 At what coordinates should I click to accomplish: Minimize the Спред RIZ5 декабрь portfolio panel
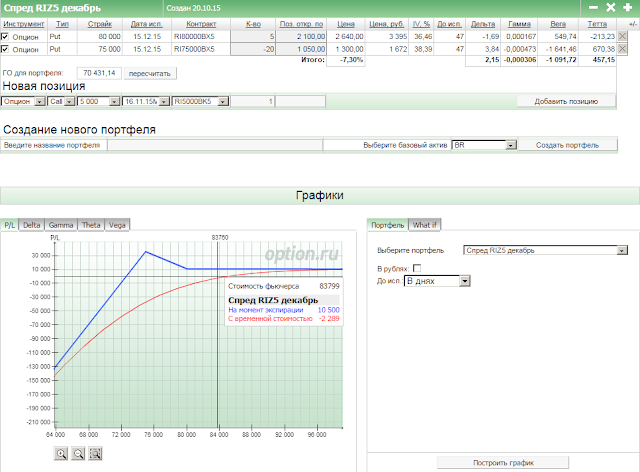[593, 7]
